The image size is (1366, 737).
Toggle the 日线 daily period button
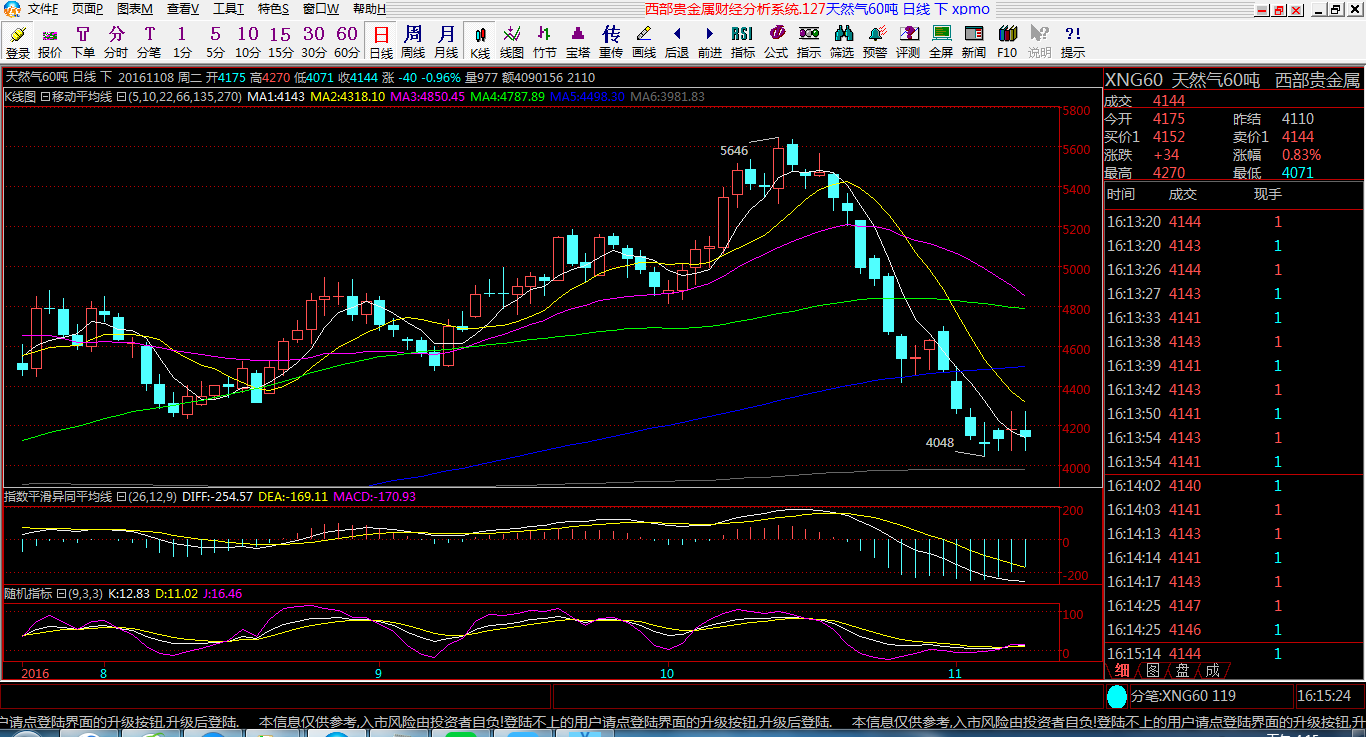coord(381,42)
